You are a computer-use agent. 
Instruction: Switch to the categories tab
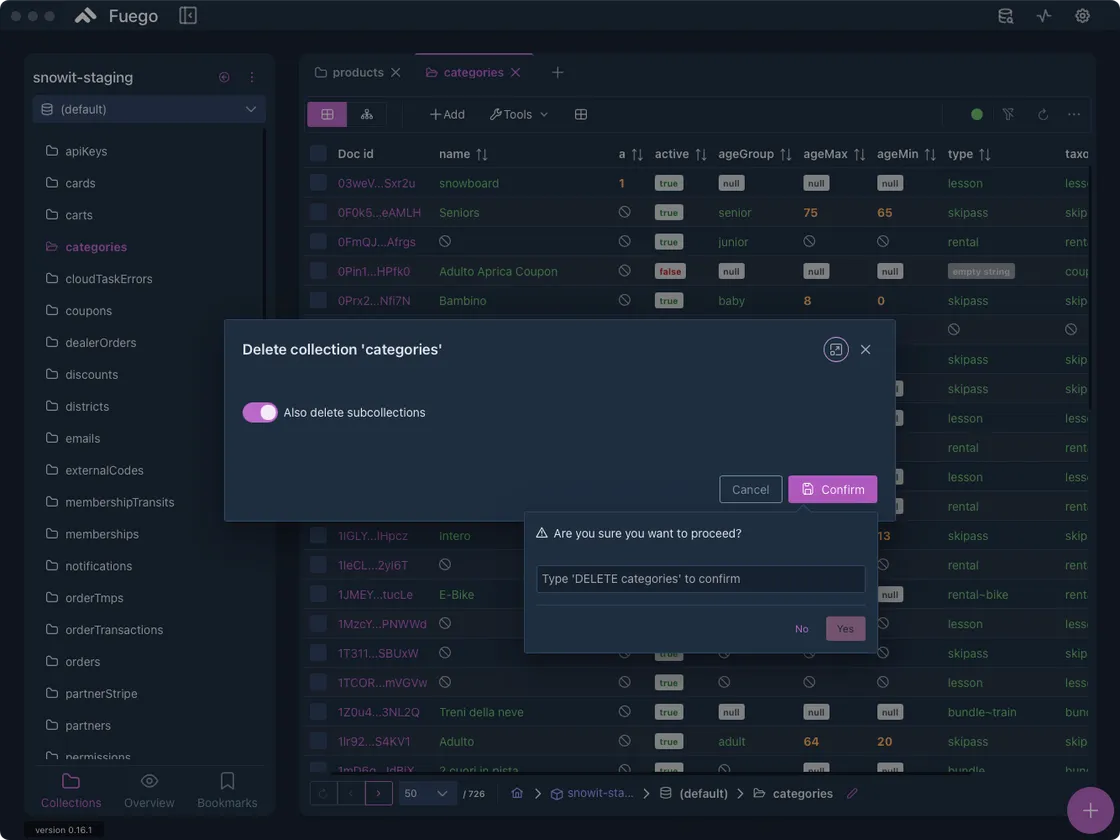465,73
